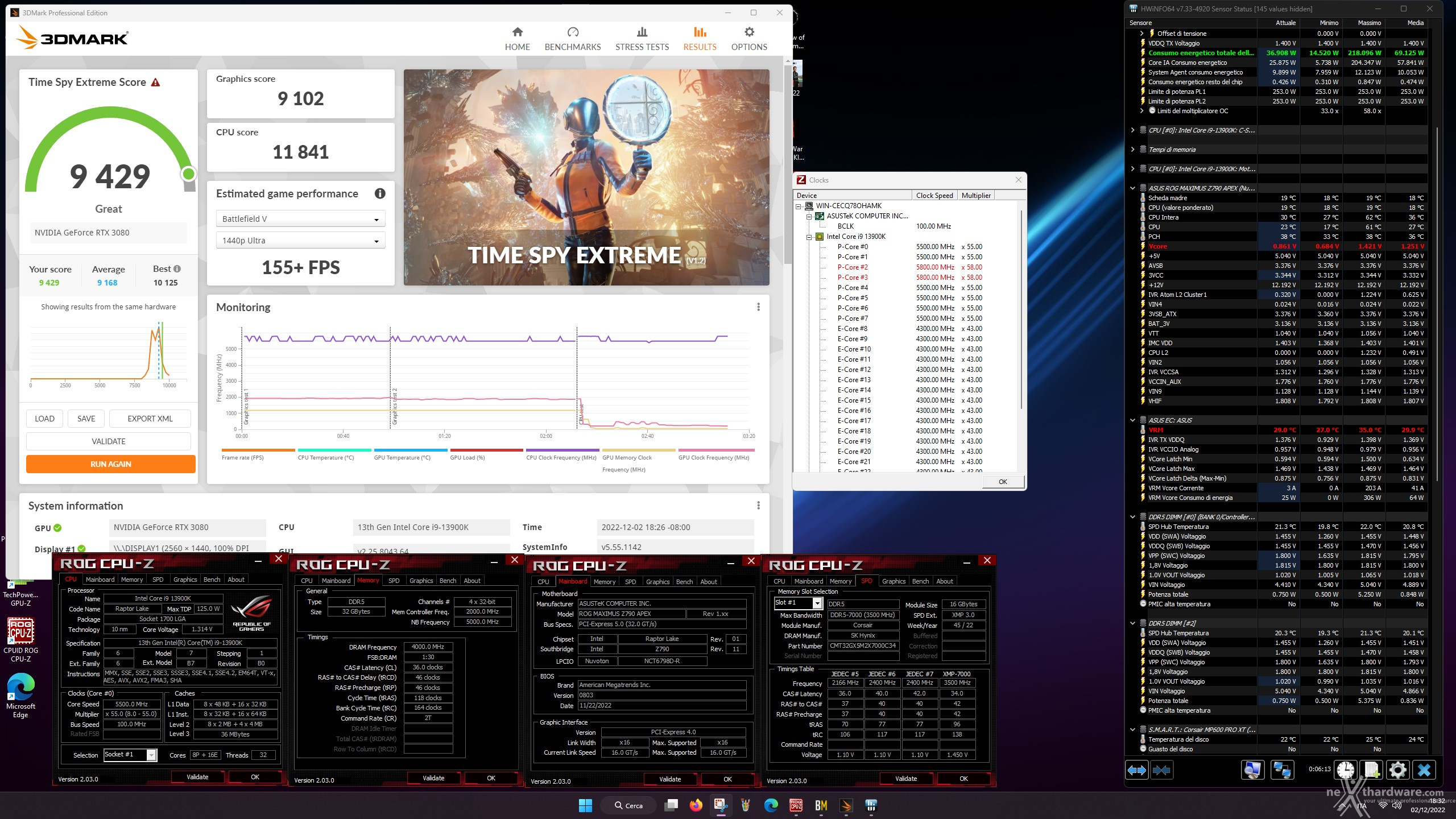Collapse ASUS EC: ASUS sensor group
The width and height of the screenshot is (1456, 819).
[x=1132, y=420]
